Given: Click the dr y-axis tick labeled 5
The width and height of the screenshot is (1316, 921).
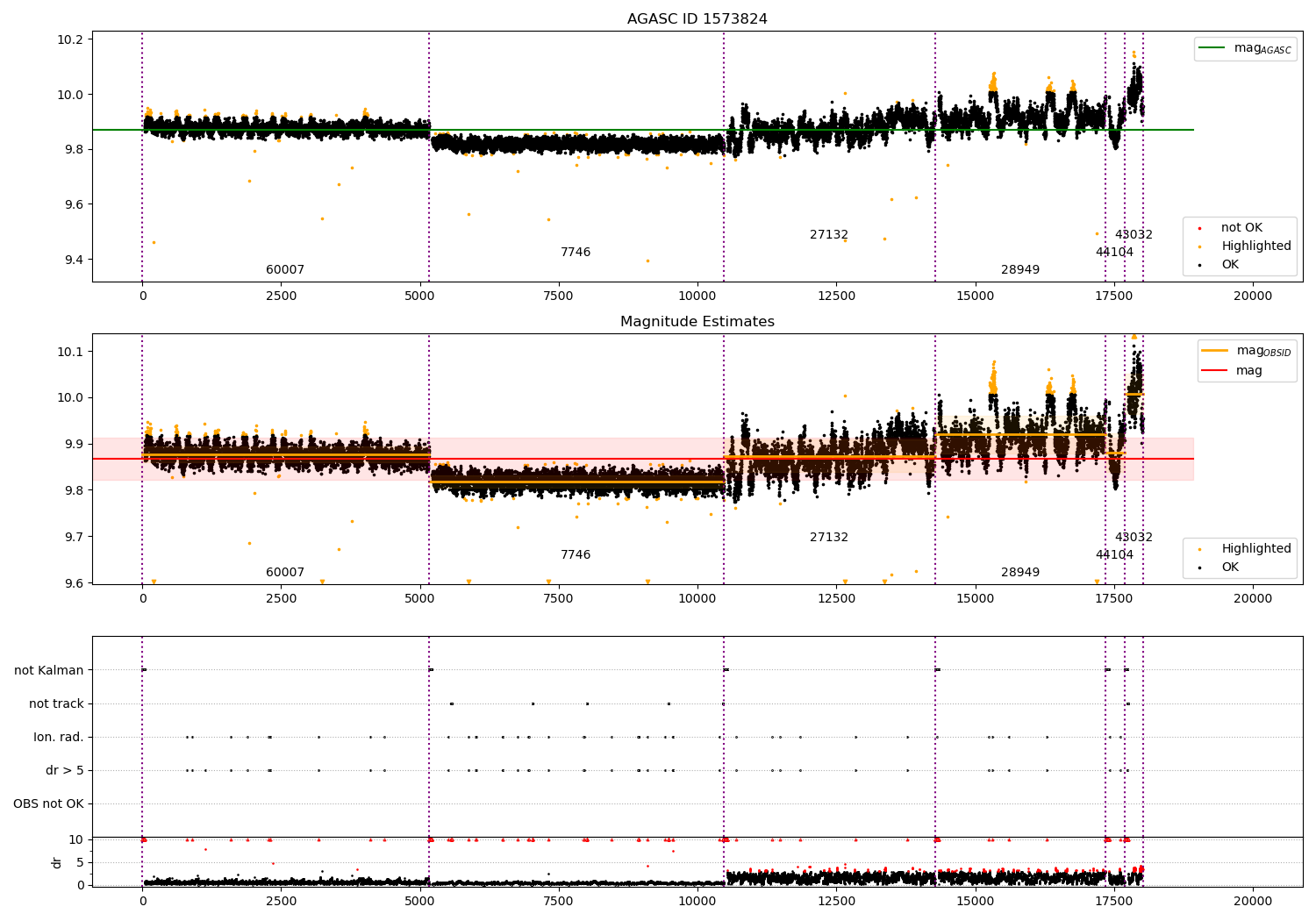Looking at the screenshot, I should click(81, 862).
